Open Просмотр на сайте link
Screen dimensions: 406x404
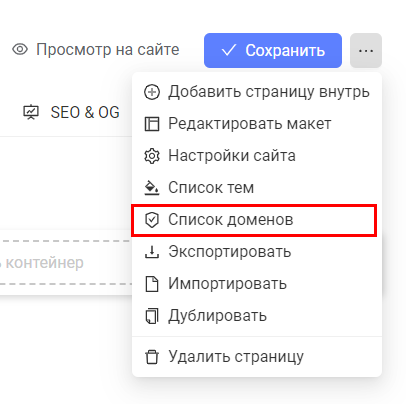[x=96, y=49]
